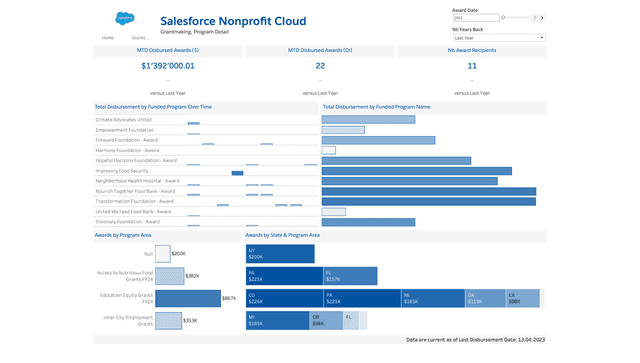Click the Nb Award Recipients header
This screenshot has height=363, width=640.
click(x=472, y=50)
